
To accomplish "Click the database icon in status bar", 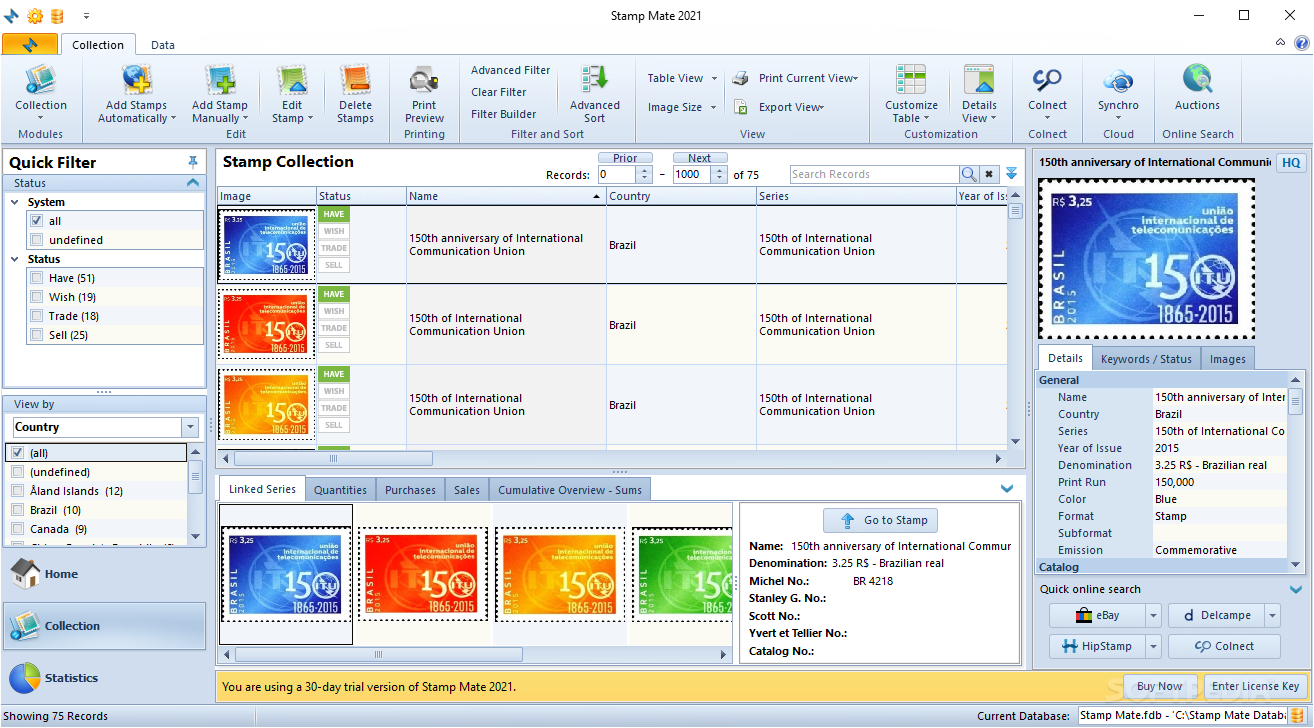I will (x=1297, y=716).
